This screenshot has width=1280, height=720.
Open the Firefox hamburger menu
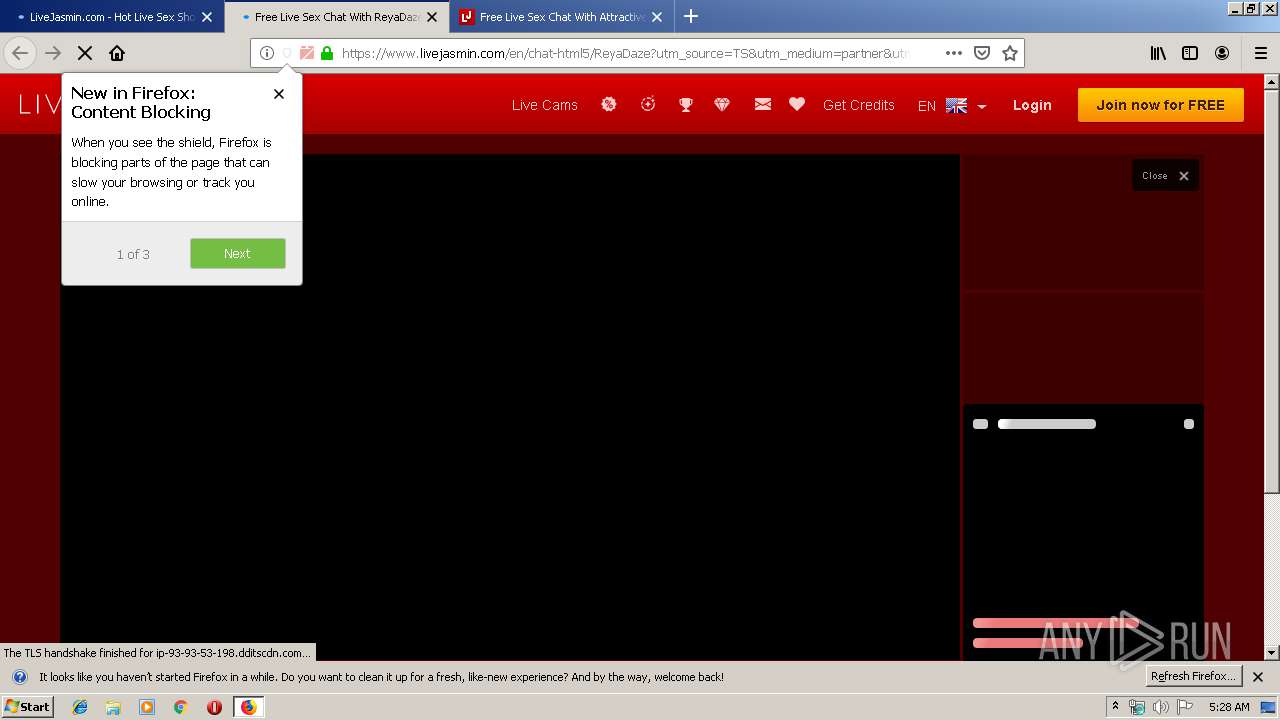(1261, 53)
